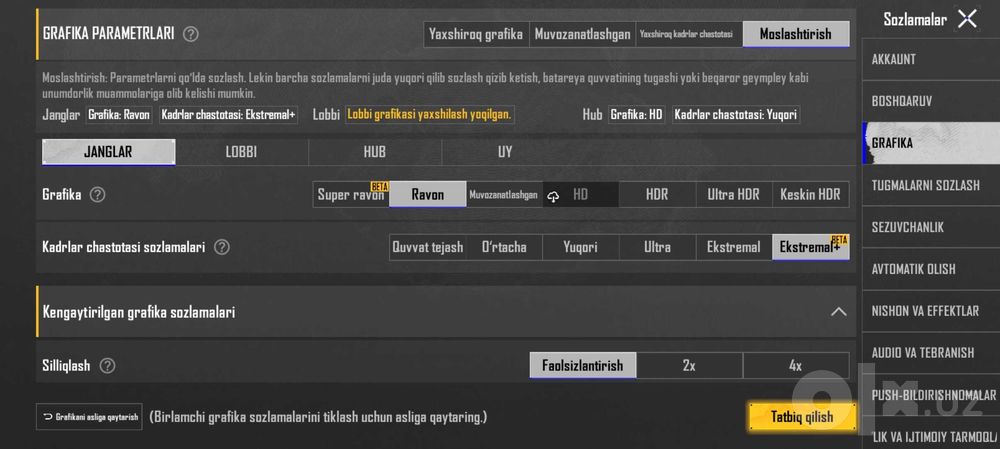Viewport: 1000px width, 449px height.
Task: Open AKKAUNT settings category
Action: coord(931,59)
